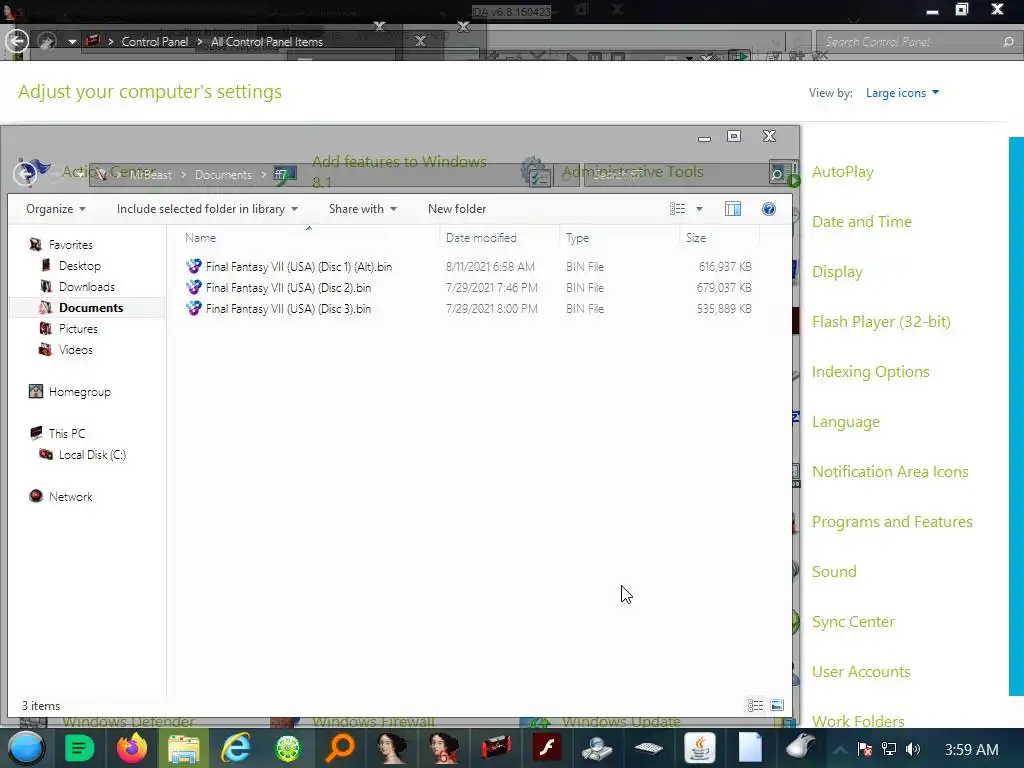Sort by Type column header
Viewport: 1024px width, 768px height.
tap(577, 238)
